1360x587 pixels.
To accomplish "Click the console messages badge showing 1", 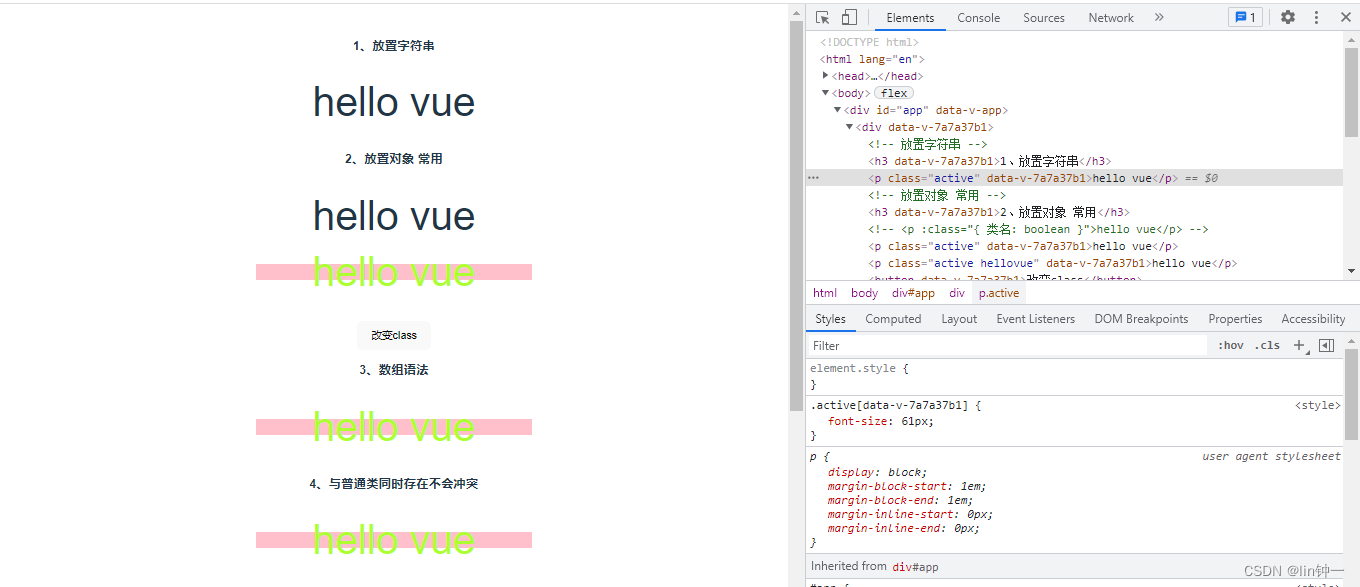I will [x=1245, y=17].
